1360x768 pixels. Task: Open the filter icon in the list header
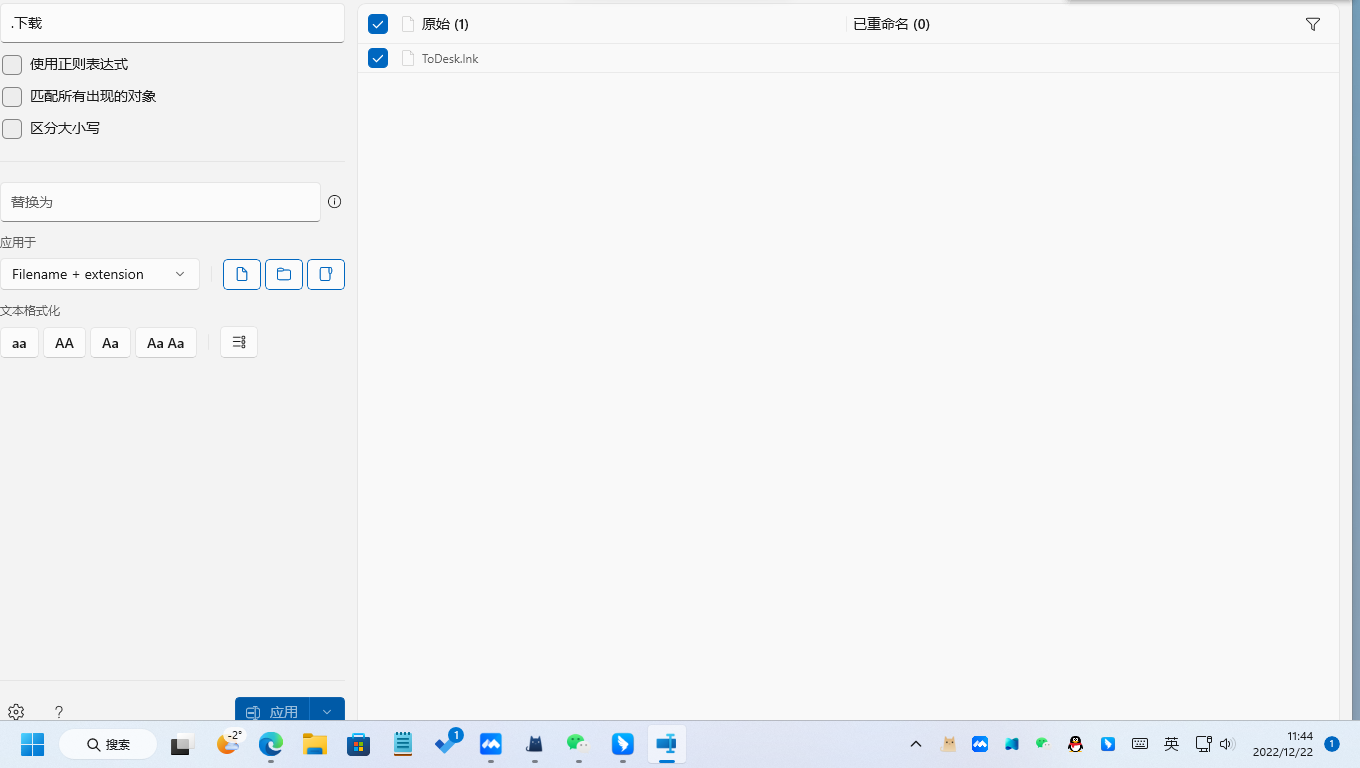[x=1313, y=24]
